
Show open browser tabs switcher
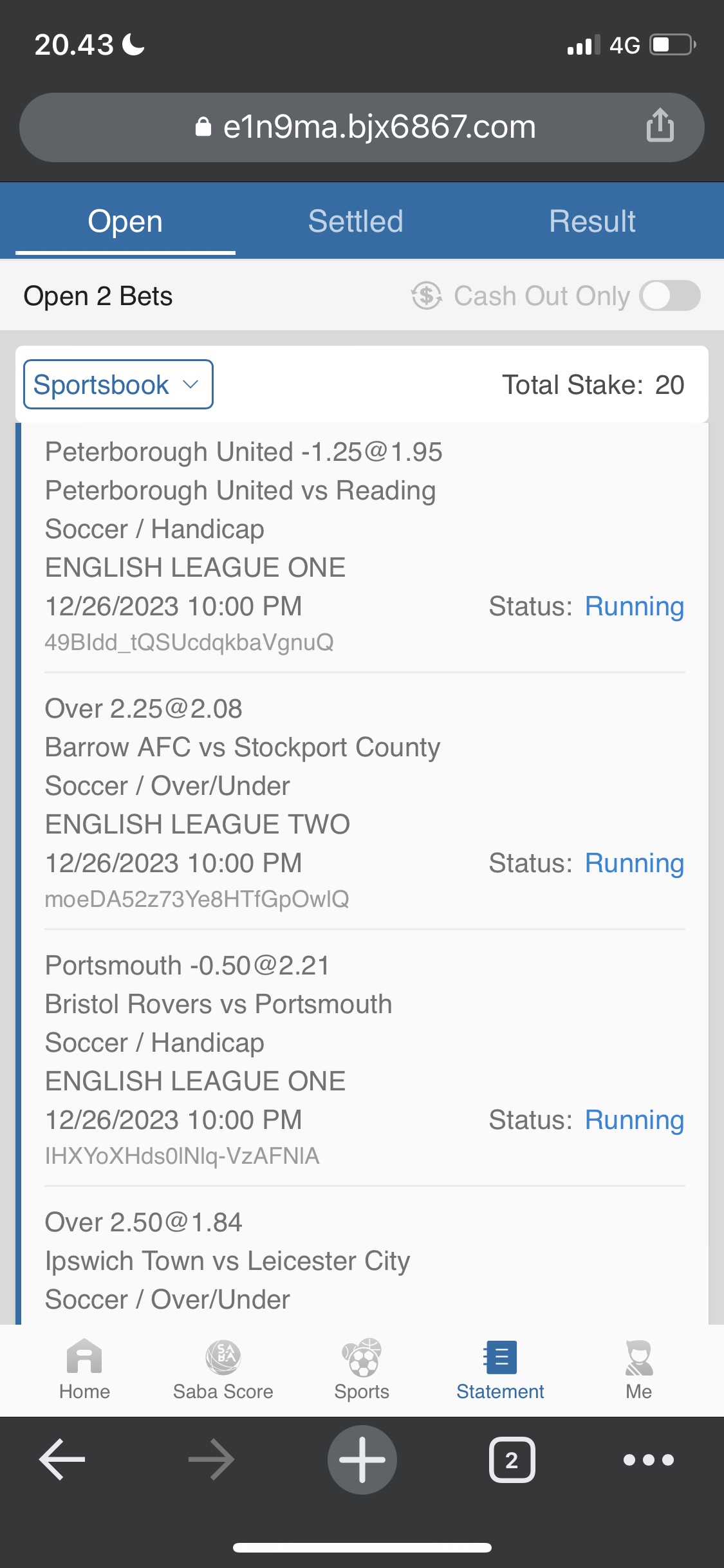click(512, 1459)
